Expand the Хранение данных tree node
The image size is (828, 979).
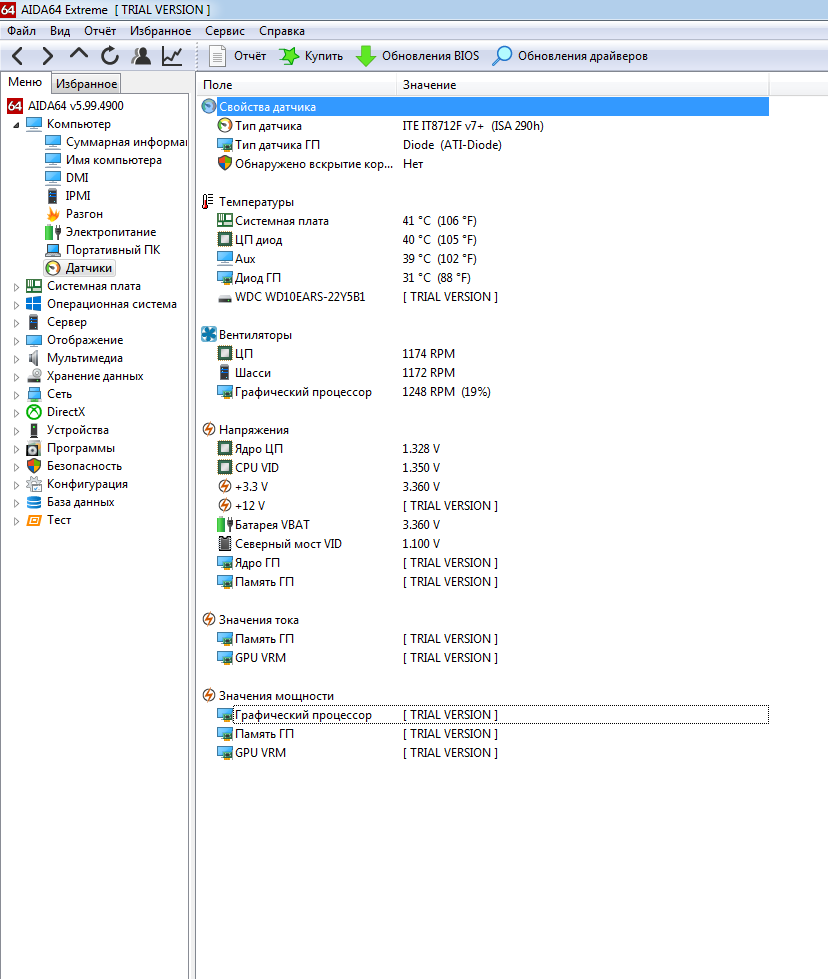pyautogui.click(x=16, y=376)
